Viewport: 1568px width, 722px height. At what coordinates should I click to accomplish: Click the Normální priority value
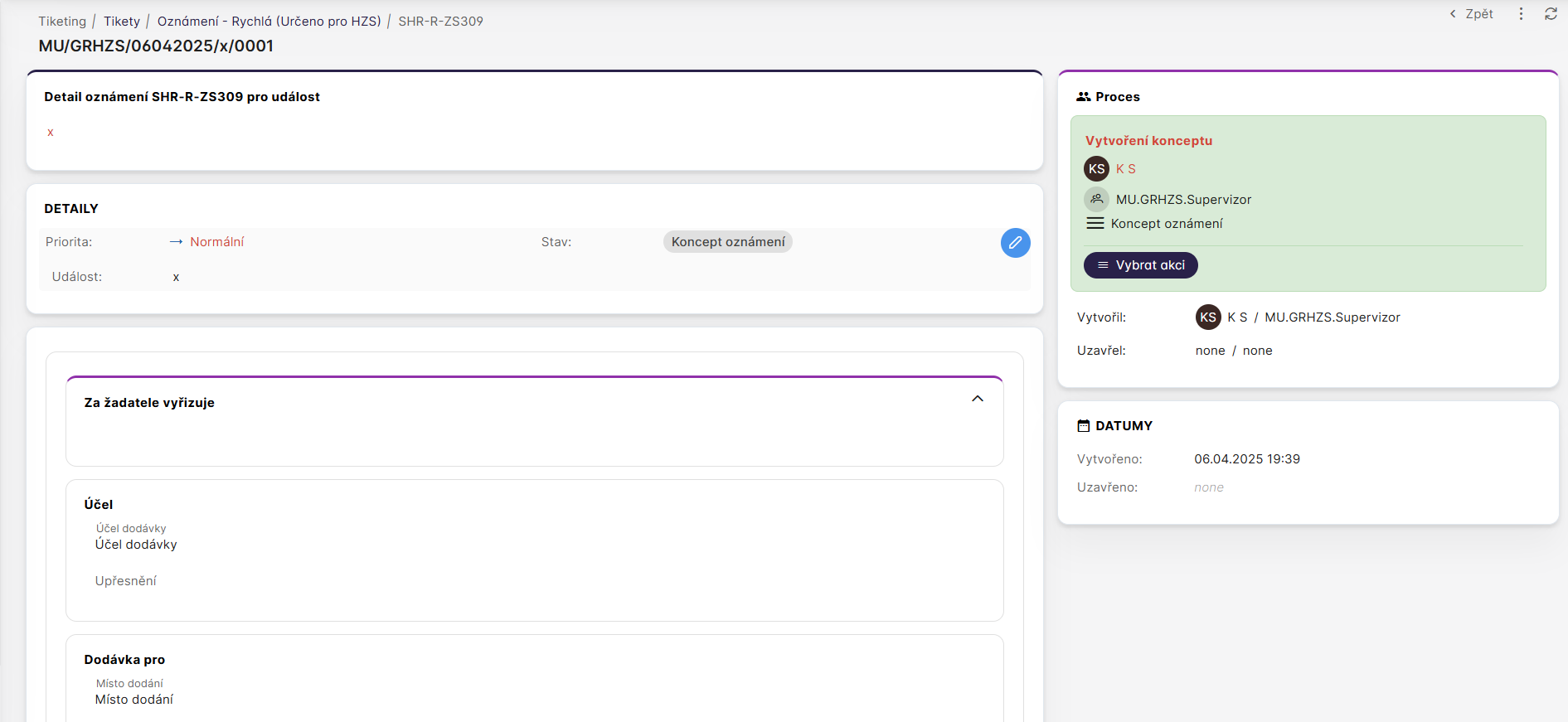click(216, 242)
